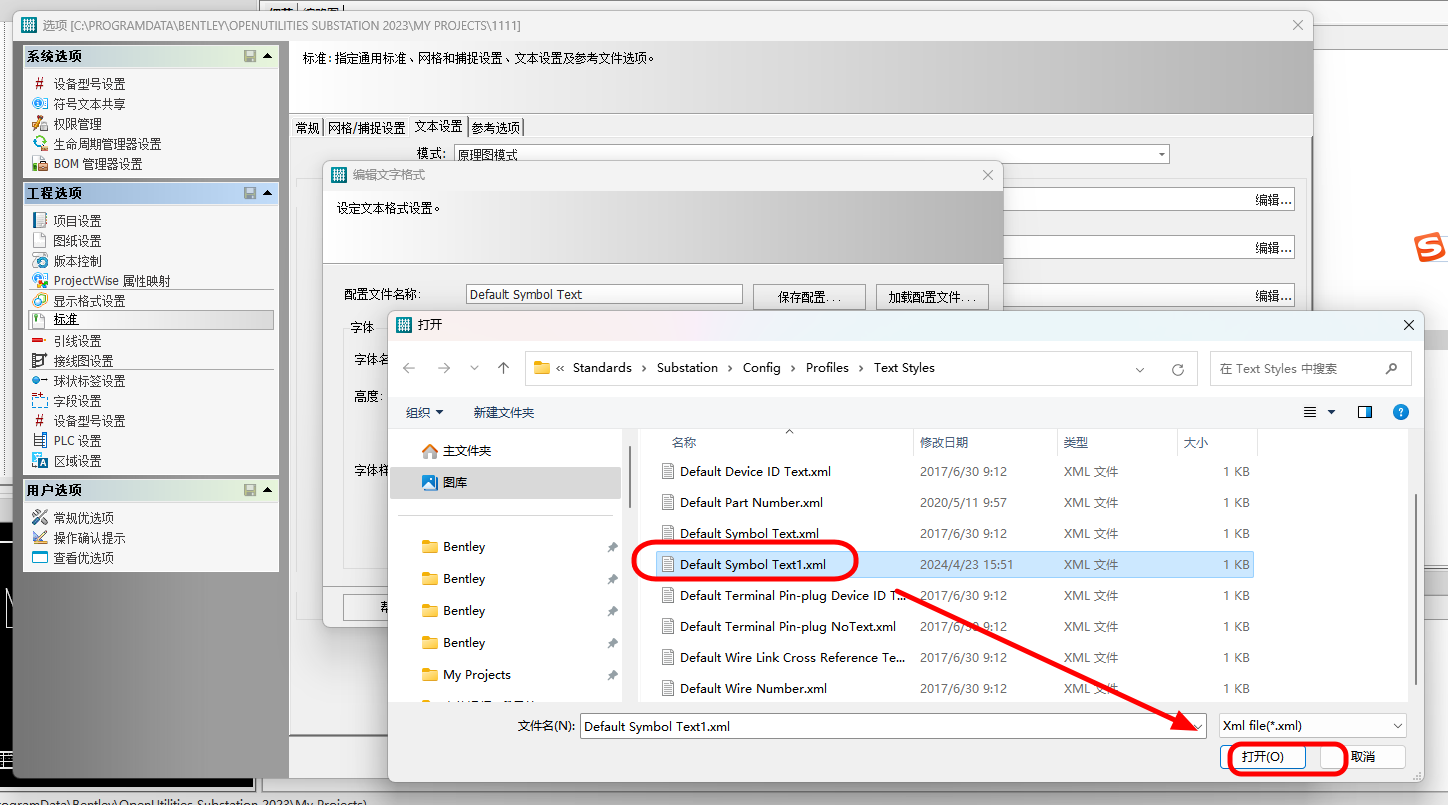
Task: Switch to the 网格/捕捉设置 tab
Action: coord(367,127)
